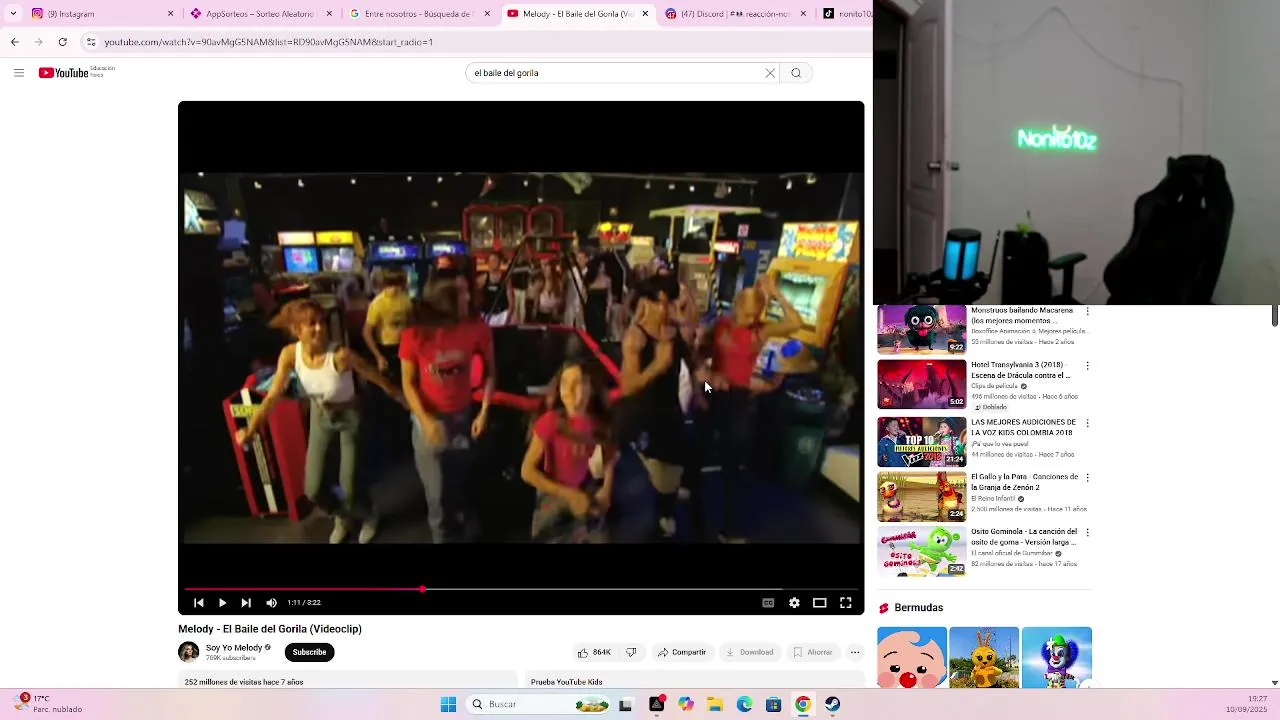Reload the current page
The image size is (1280, 720).
pyautogui.click(x=62, y=42)
